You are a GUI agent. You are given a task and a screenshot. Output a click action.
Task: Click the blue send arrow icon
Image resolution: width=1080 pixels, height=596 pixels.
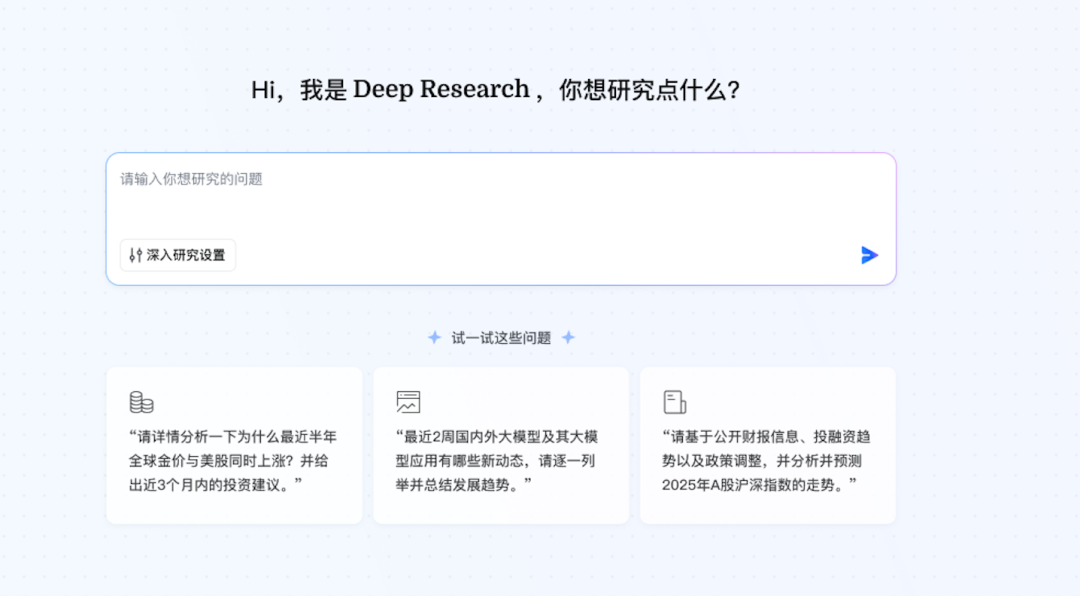(869, 255)
